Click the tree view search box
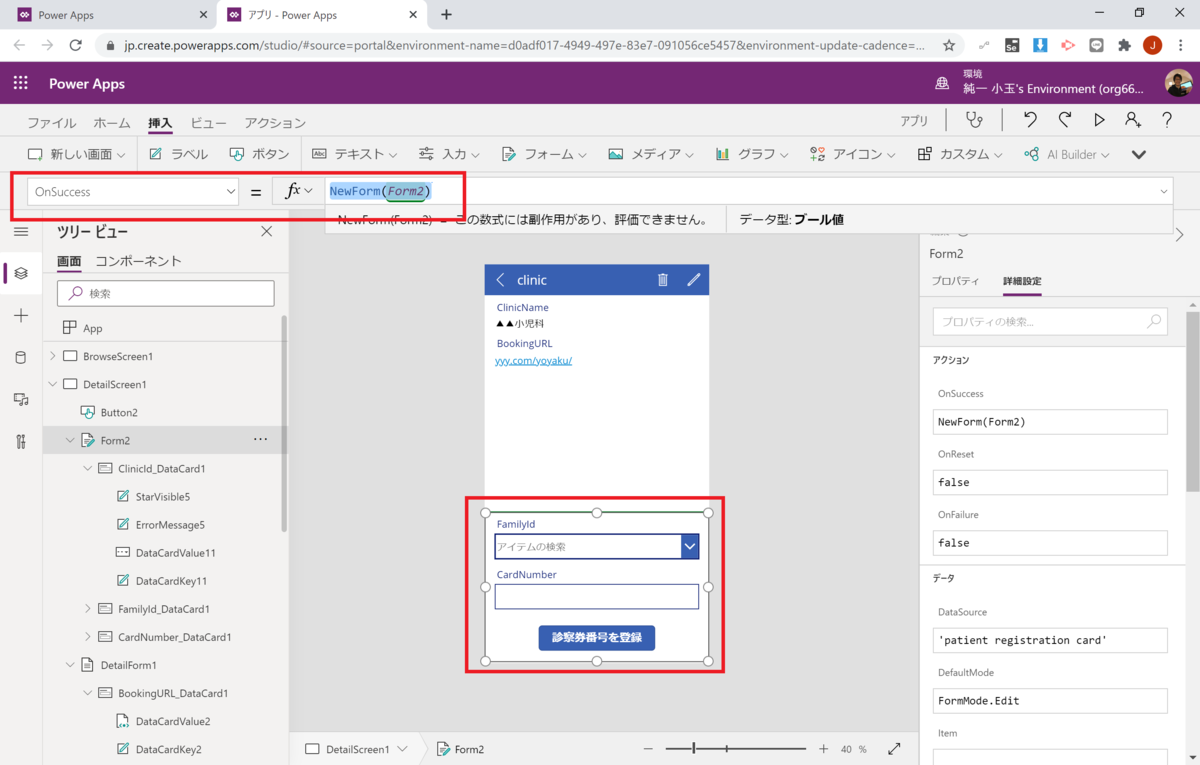 [166, 293]
